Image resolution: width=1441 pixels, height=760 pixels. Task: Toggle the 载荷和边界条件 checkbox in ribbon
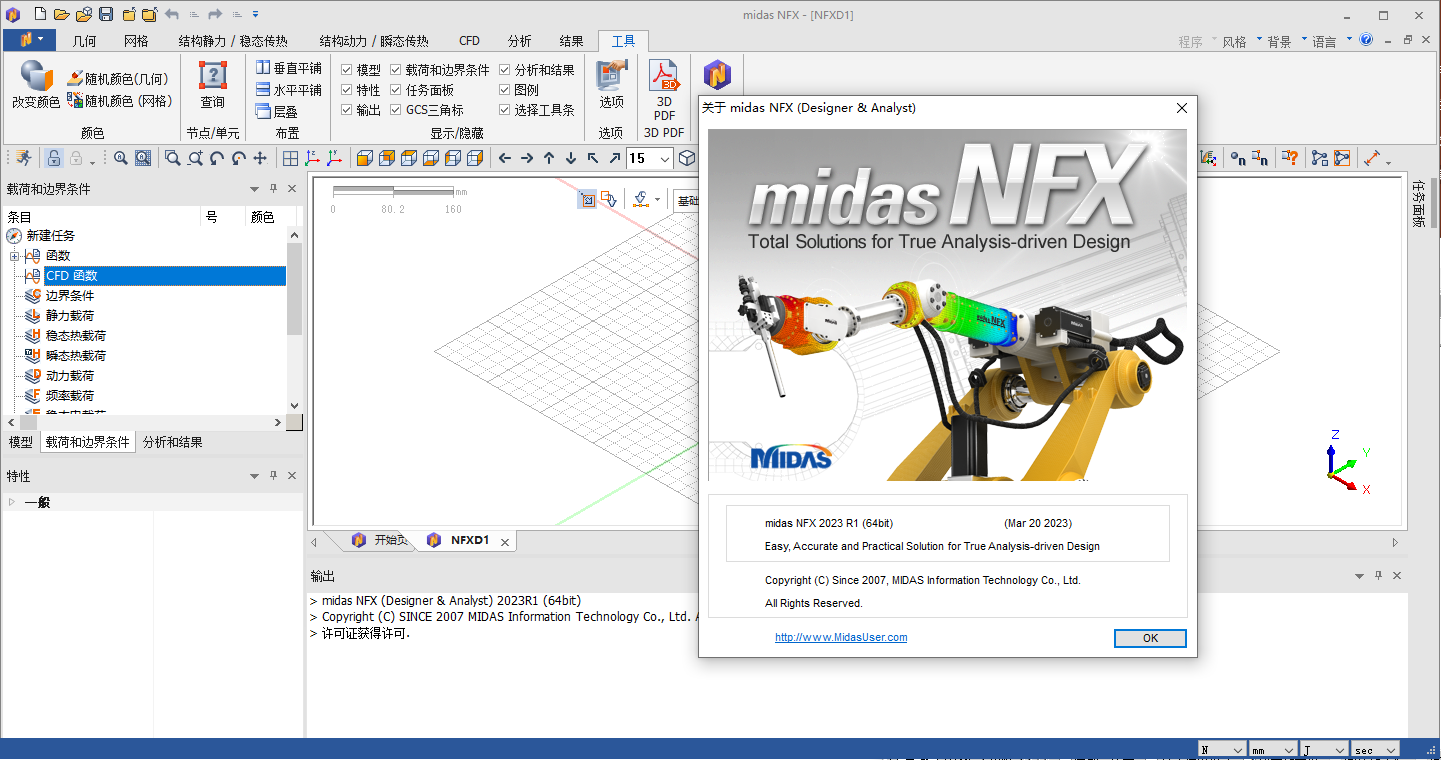tap(396, 70)
